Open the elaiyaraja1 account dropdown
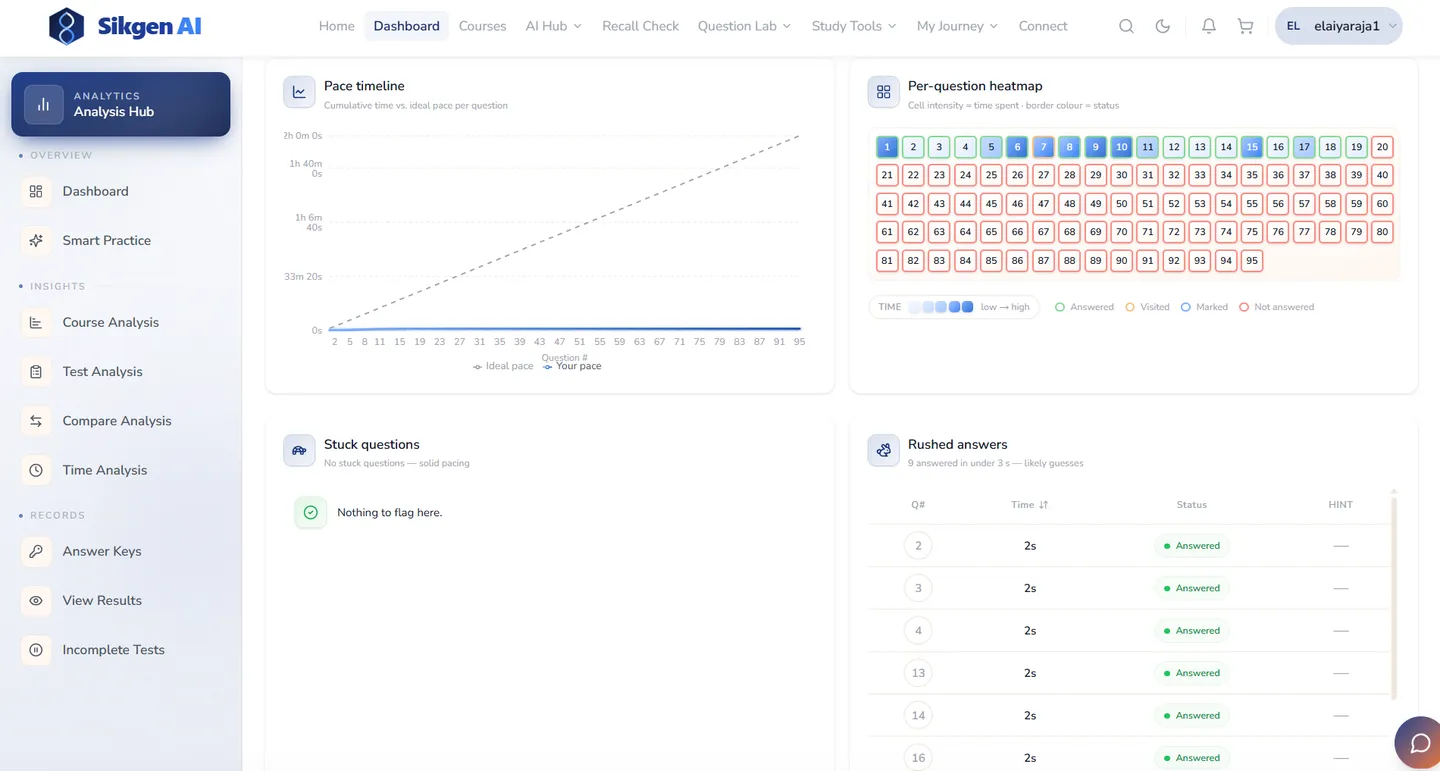The height and width of the screenshot is (771, 1440). coord(1338,26)
